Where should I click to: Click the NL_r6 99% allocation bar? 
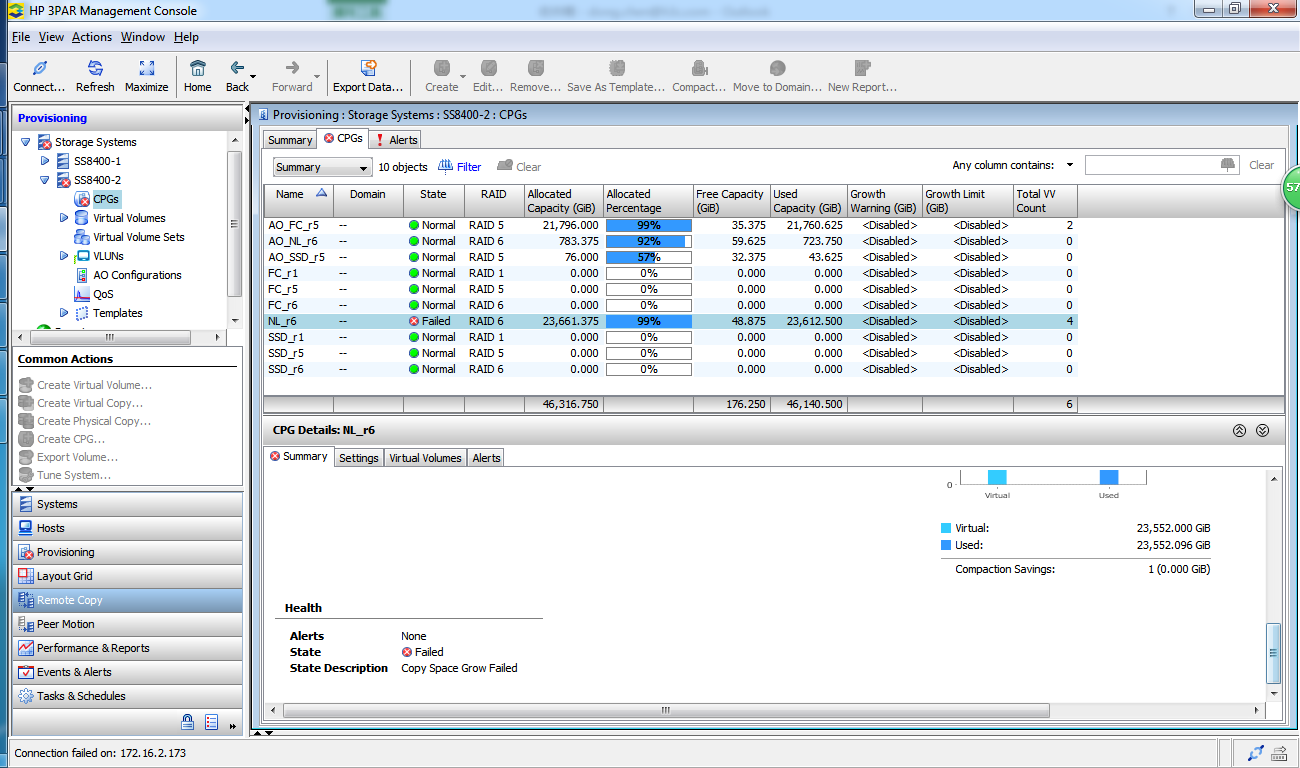click(648, 321)
